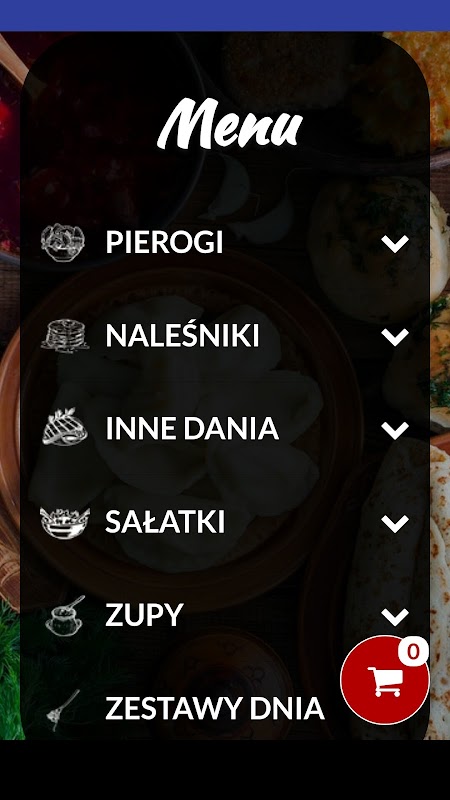Click the soup cup icon beside Zupy
This screenshot has height=800, width=450.
(x=65, y=616)
